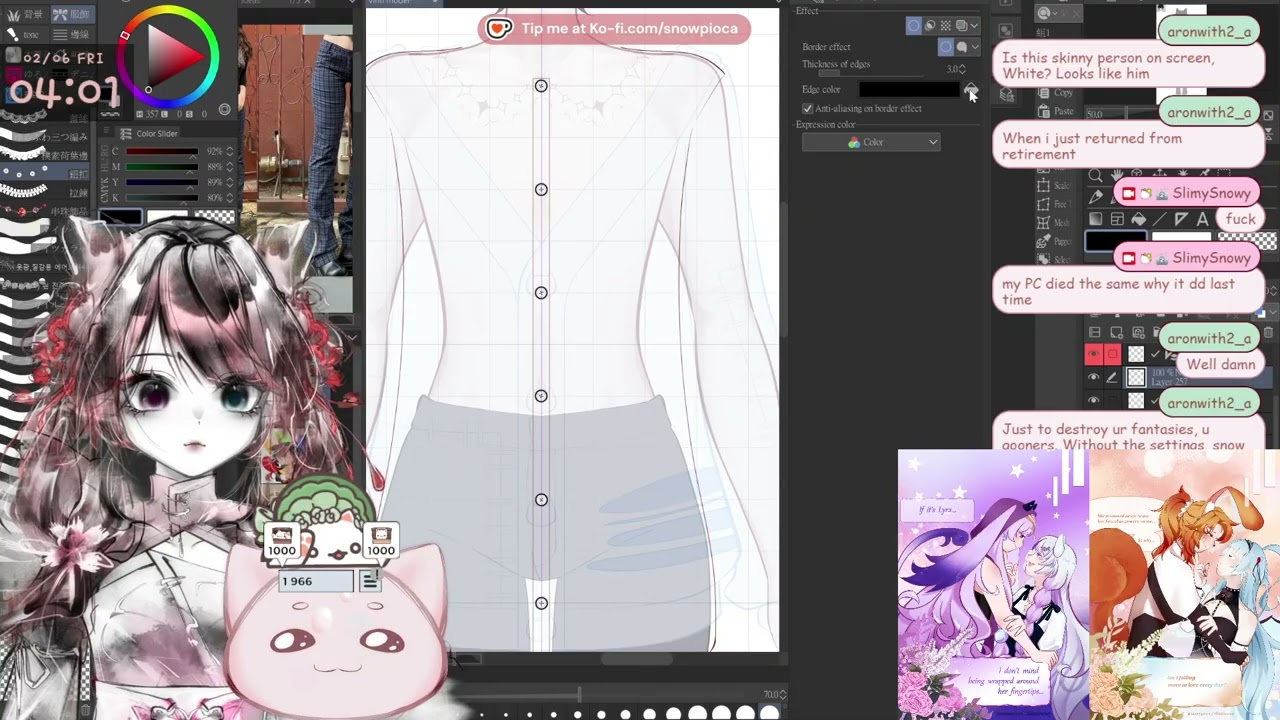Image resolution: width=1280 pixels, height=720 pixels.
Task: Adjust the Thickness of edges slider
Action: (x=870, y=73)
